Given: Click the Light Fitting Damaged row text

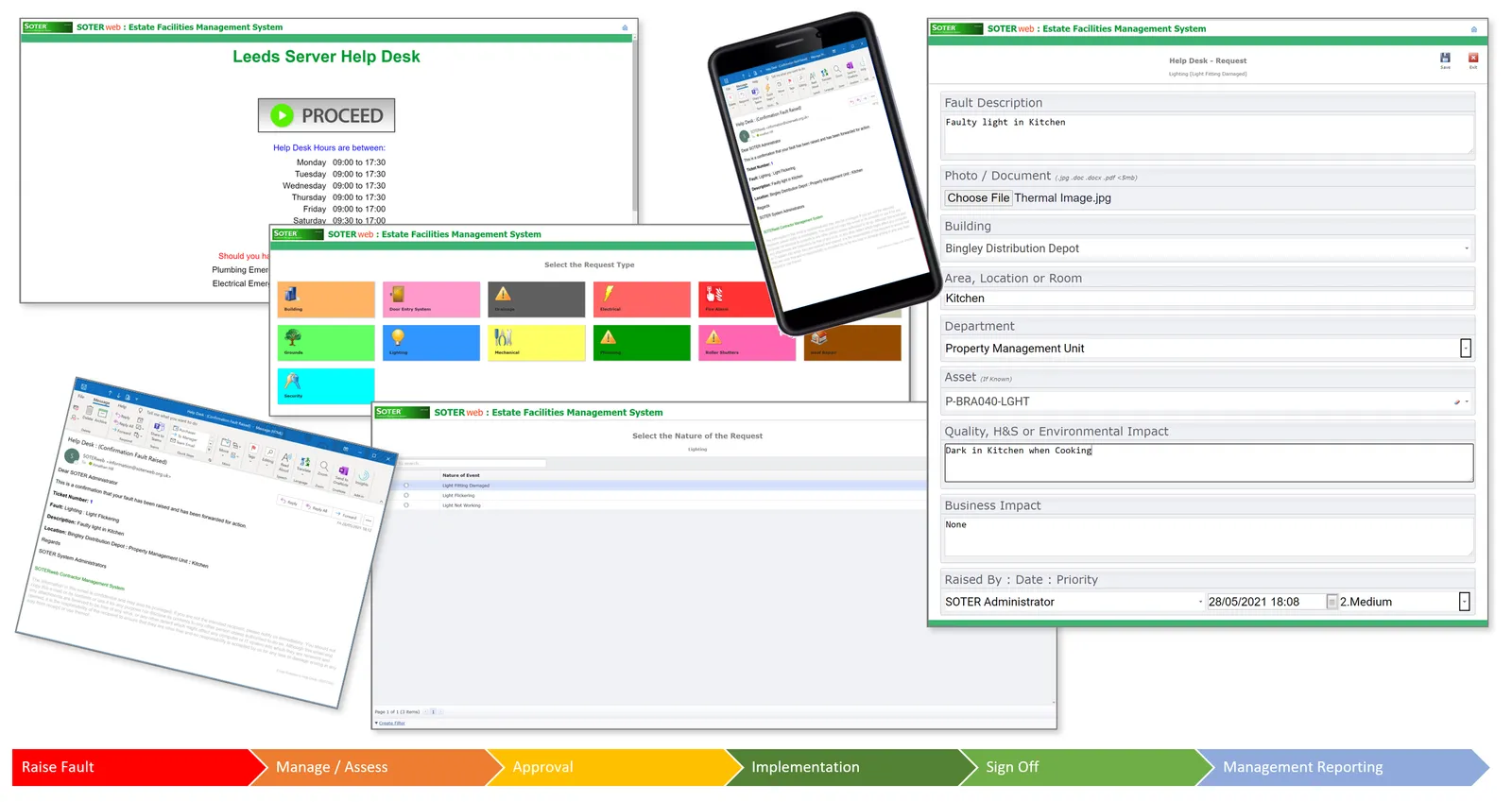Looking at the screenshot, I should pyautogui.click(x=466, y=486).
